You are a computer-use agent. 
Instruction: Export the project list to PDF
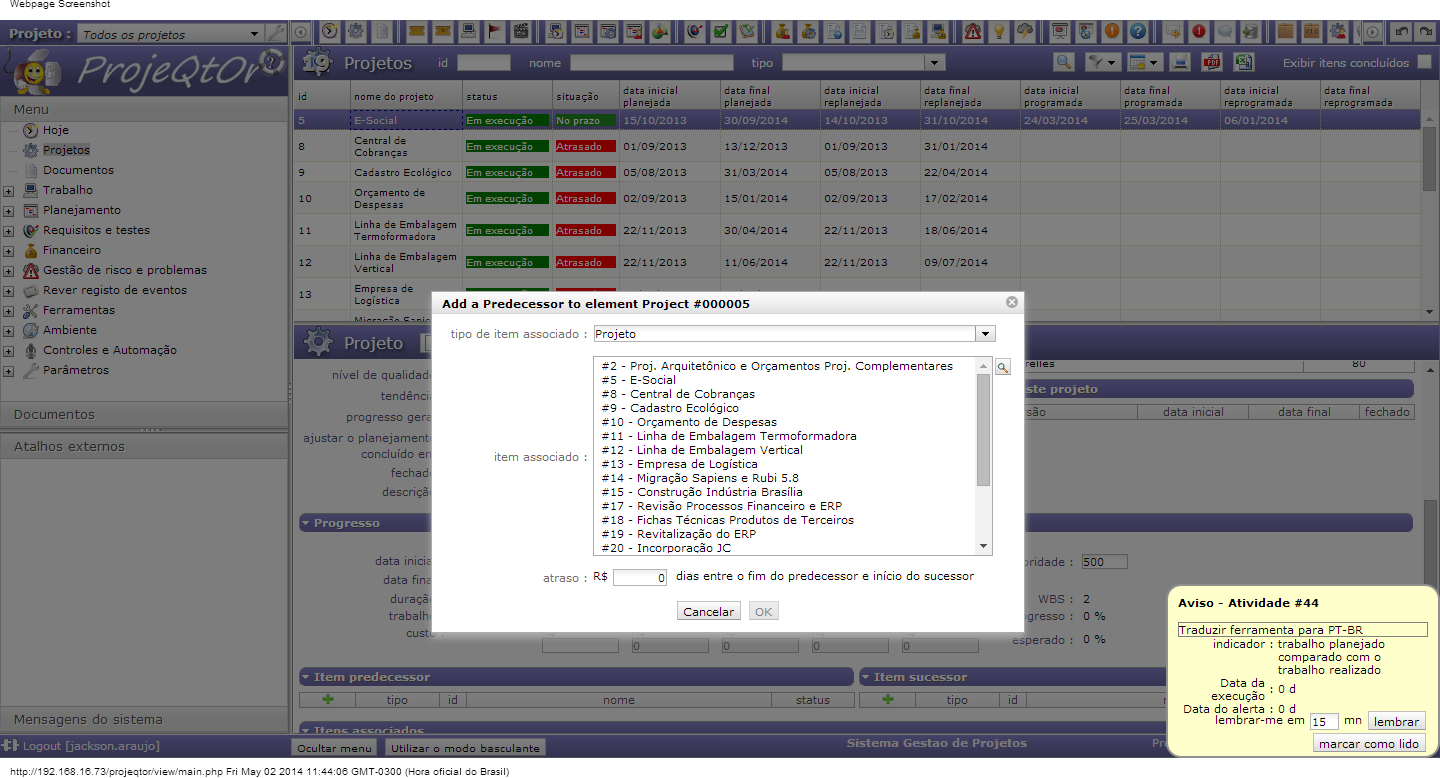pos(1211,62)
